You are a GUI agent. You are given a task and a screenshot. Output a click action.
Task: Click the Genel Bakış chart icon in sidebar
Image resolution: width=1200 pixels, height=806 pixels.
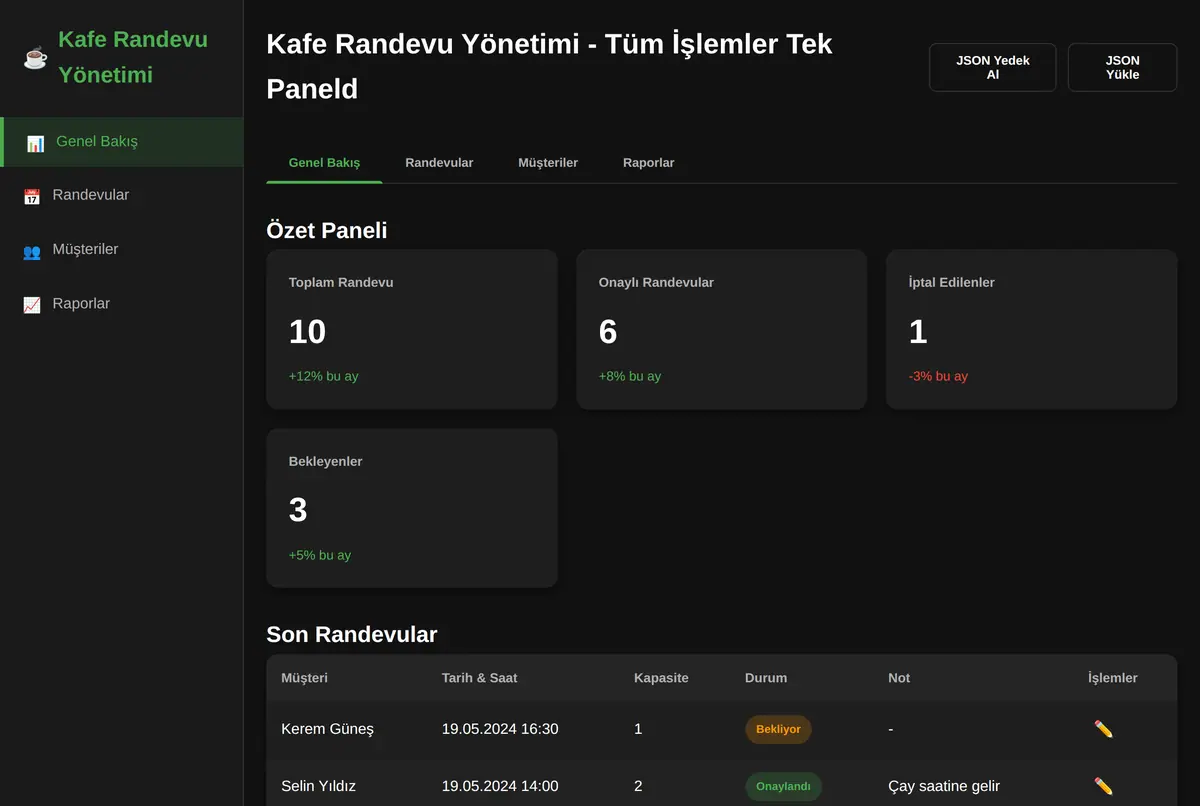click(35, 143)
